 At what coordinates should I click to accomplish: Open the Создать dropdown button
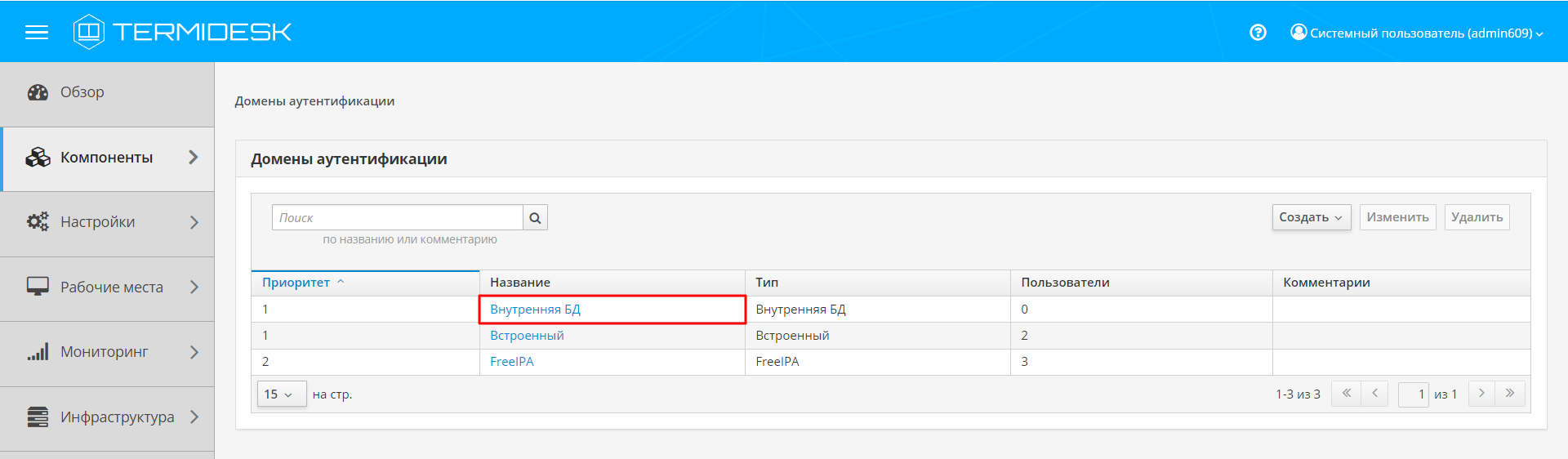[1311, 217]
